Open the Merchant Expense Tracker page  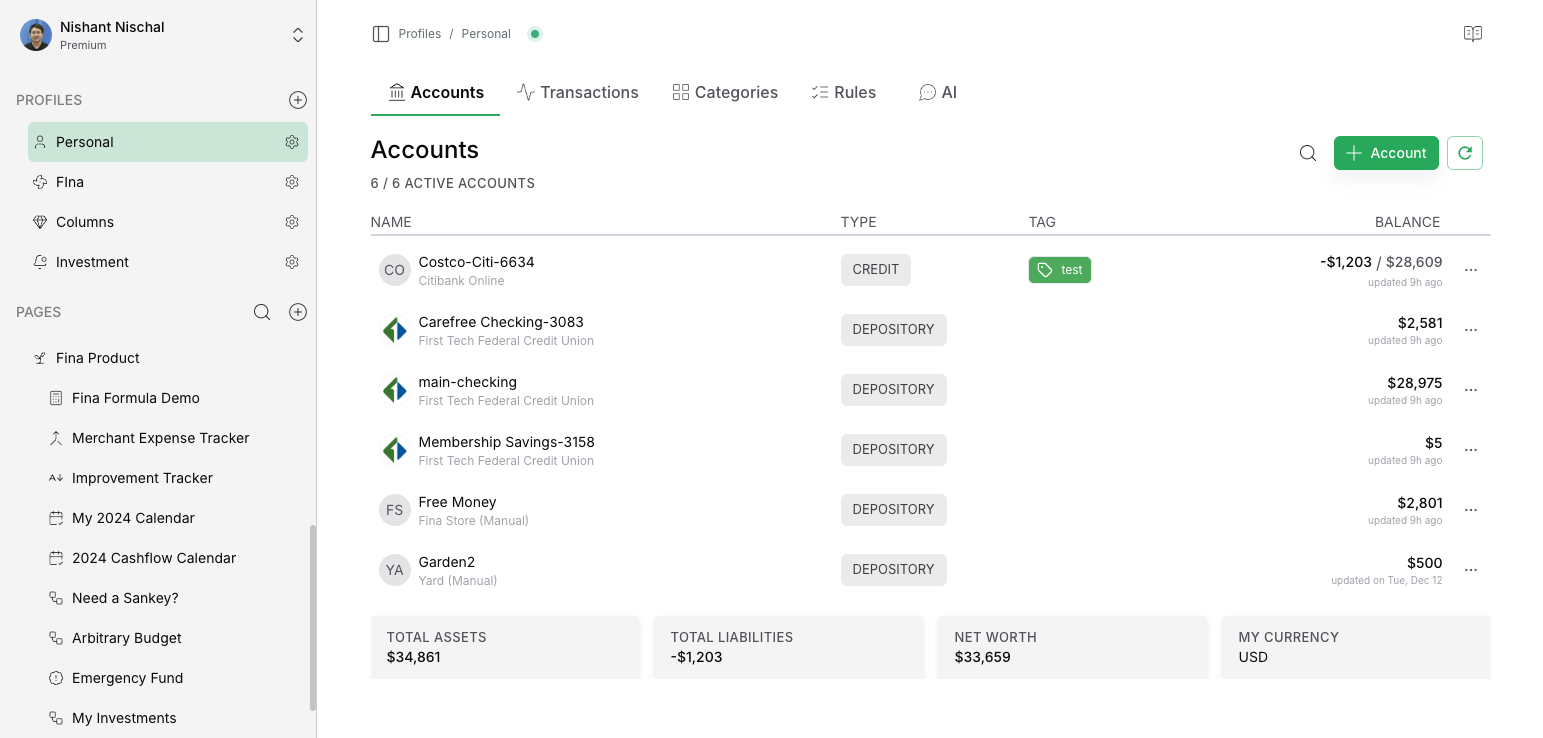point(160,438)
